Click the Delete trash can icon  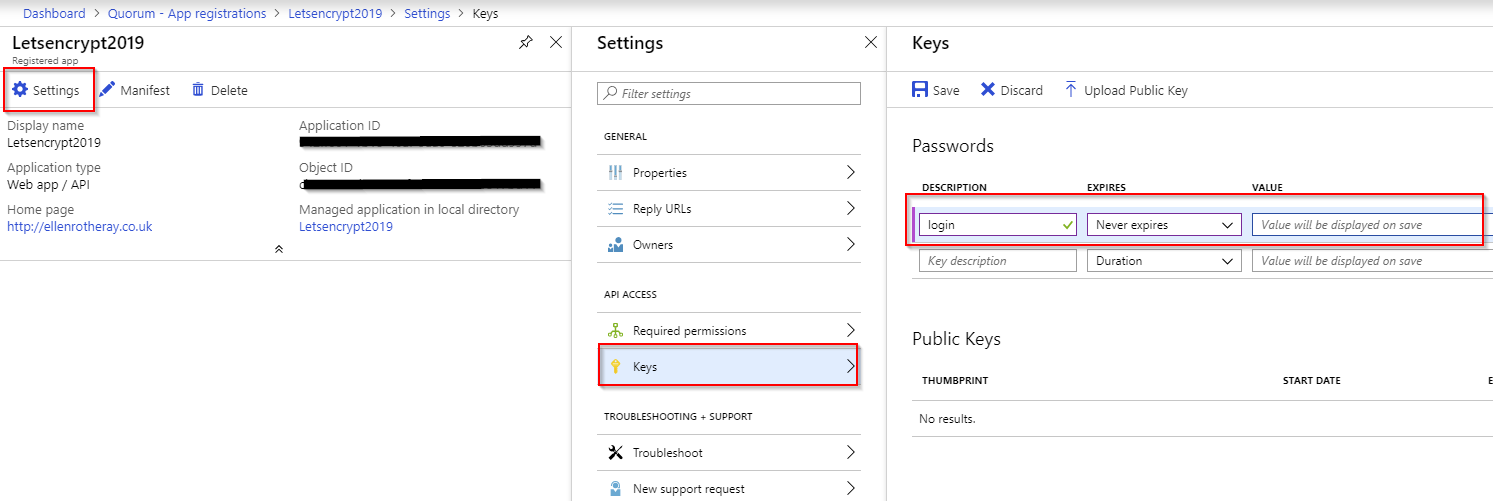click(x=198, y=90)
